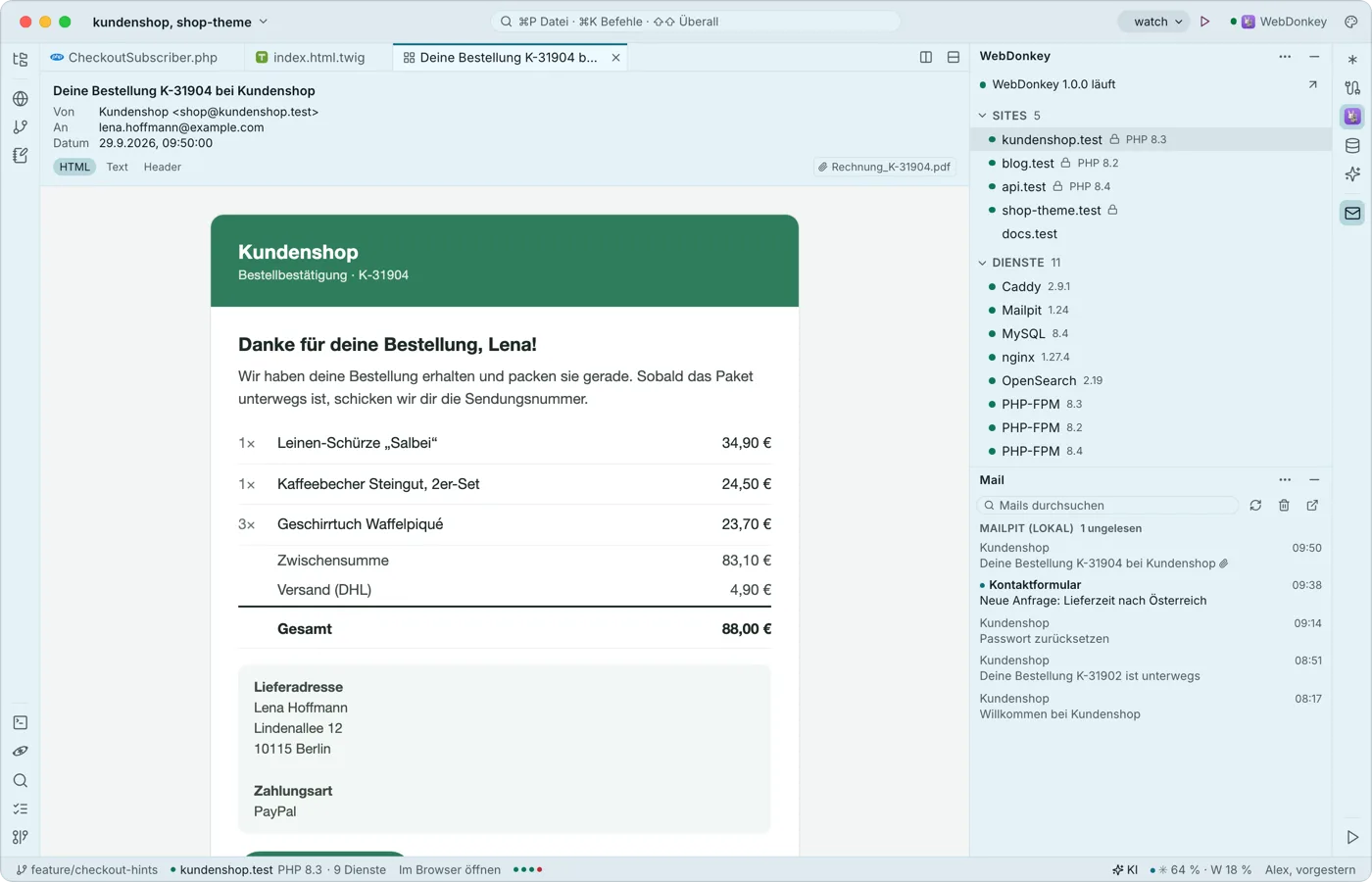Open the 'Neue Anfrage: Lieferzeit nach Österreich' mail
The height and width of the screenshot is (882, 1372).
pyautogui.click(x=1151, y=593)
